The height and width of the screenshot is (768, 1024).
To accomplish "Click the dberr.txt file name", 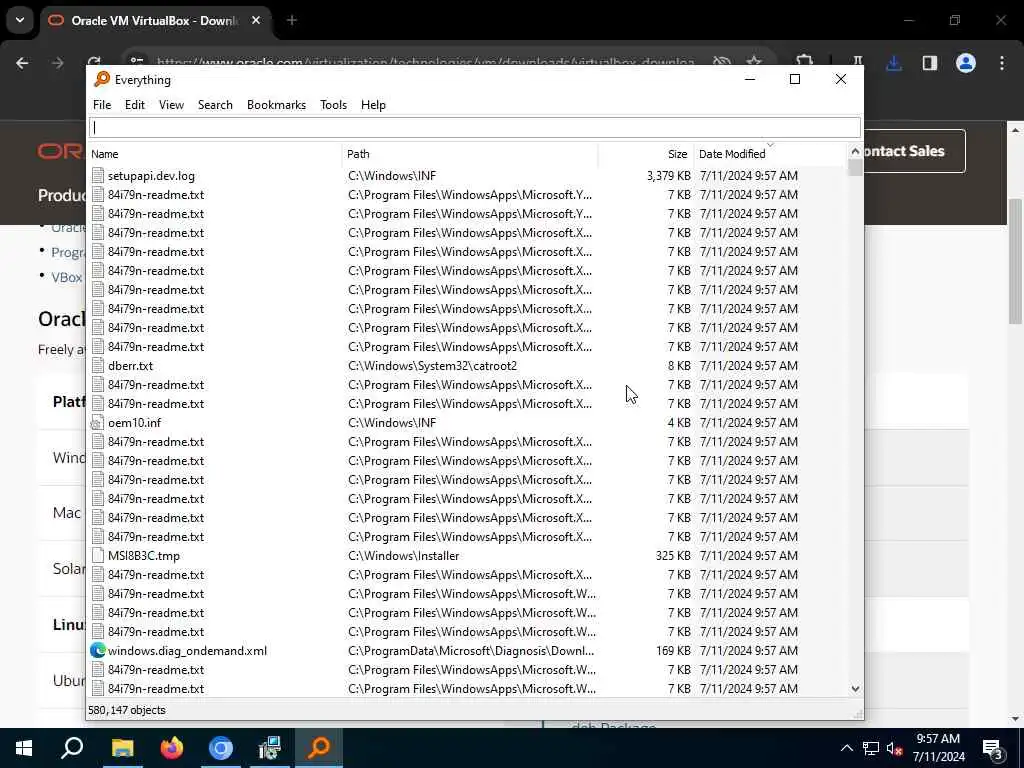I will click(x=131, y=366).
